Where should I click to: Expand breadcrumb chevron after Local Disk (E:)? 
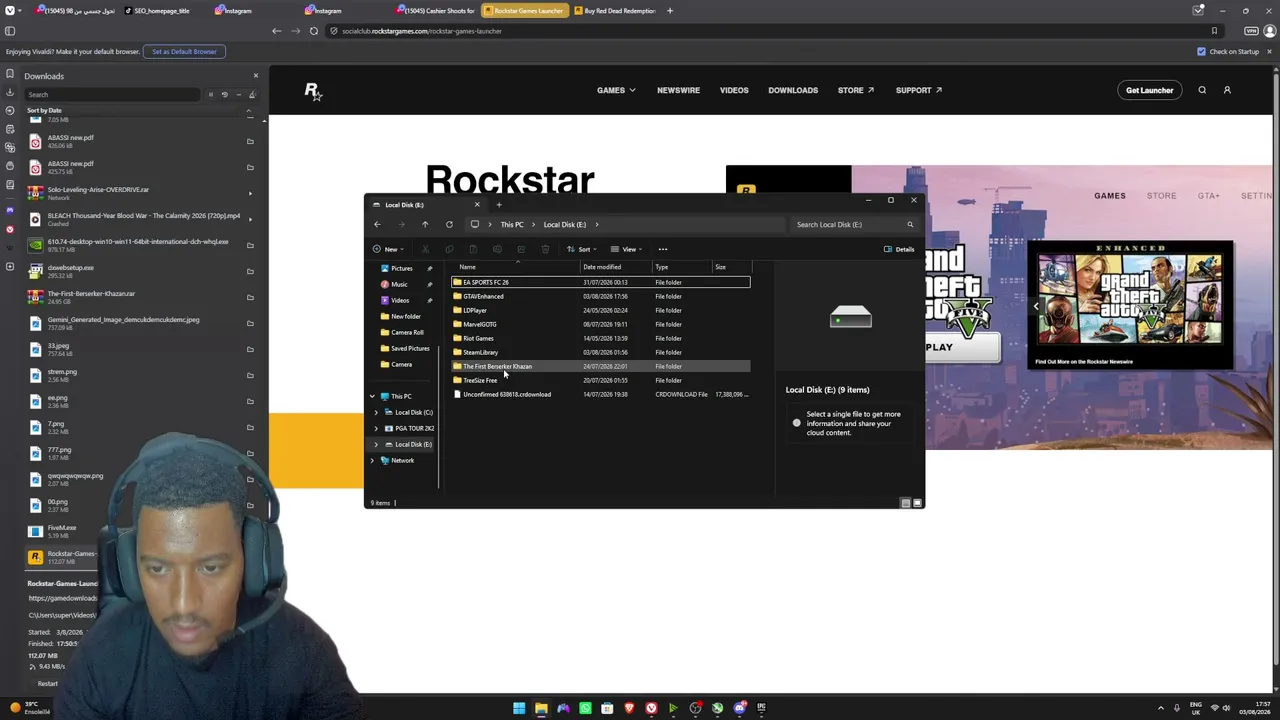pyautogui.click(x=597, y=224)
